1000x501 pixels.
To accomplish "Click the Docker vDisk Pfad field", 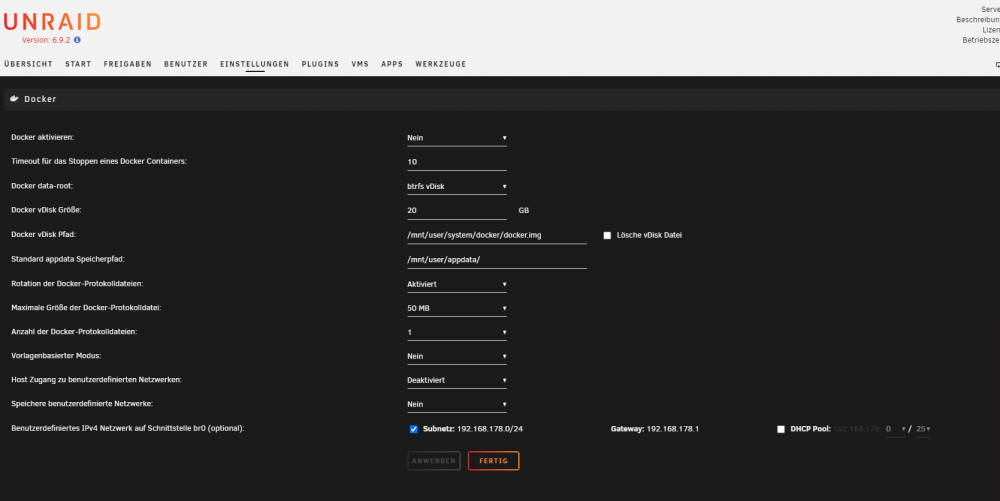I will coord(497,235).
